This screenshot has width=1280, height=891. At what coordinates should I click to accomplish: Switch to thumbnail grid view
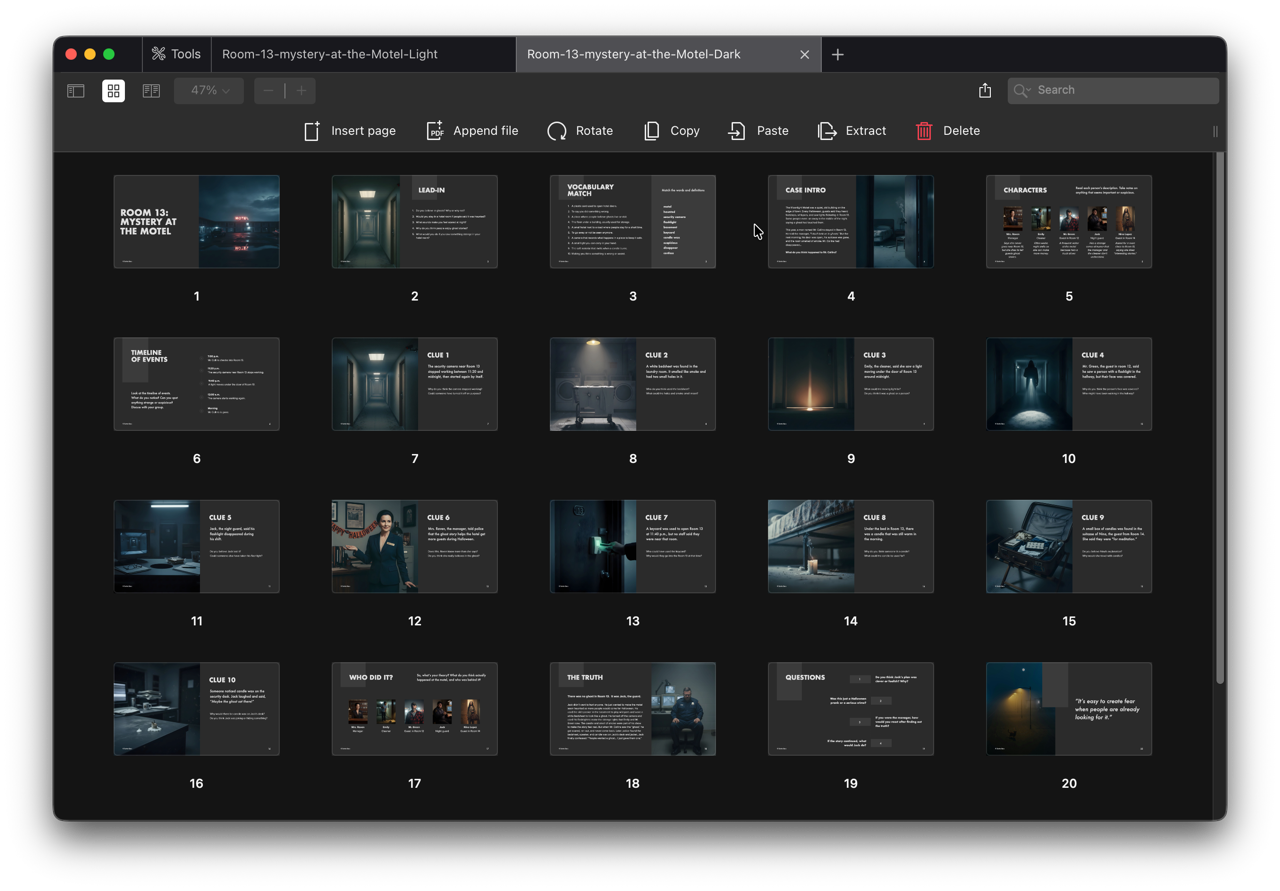point(114,91)
